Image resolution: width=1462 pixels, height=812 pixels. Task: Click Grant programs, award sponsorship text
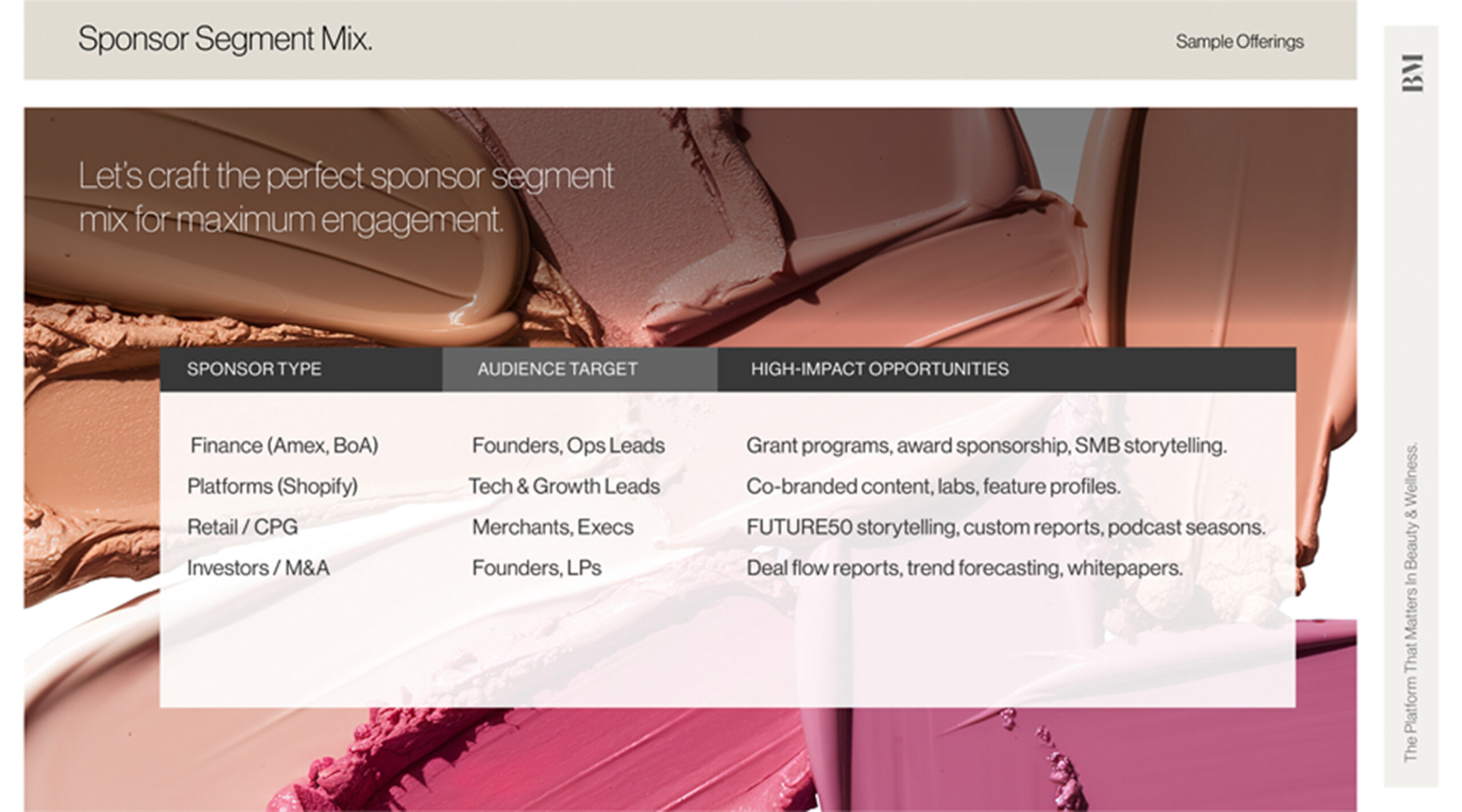click(986, 445)
